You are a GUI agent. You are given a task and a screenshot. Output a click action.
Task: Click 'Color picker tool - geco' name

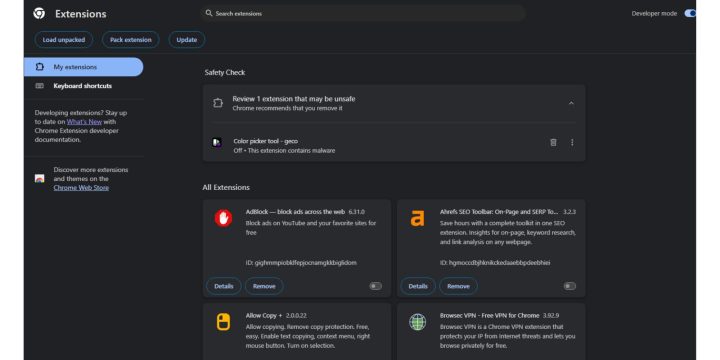point(266,141)
